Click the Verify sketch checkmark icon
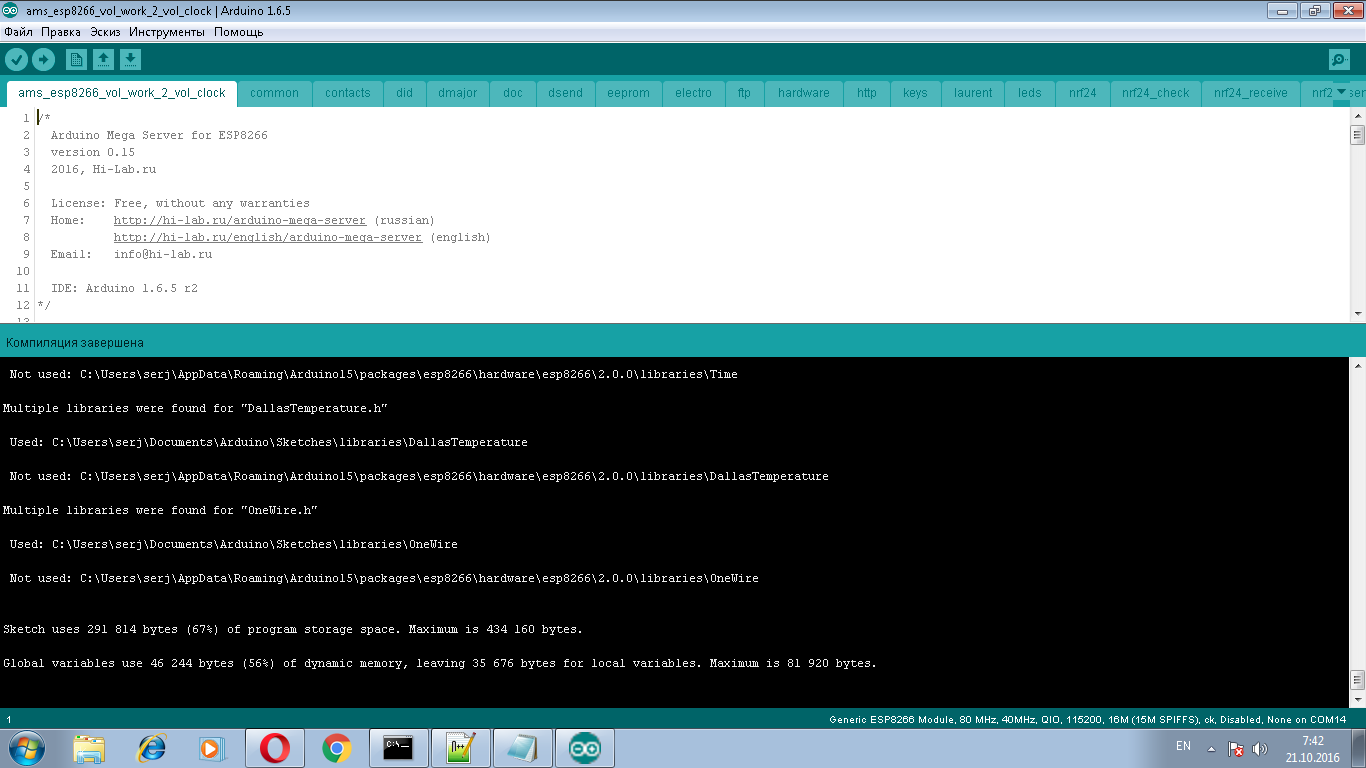This screenshot has width=1366, height=768. point(16,59)
